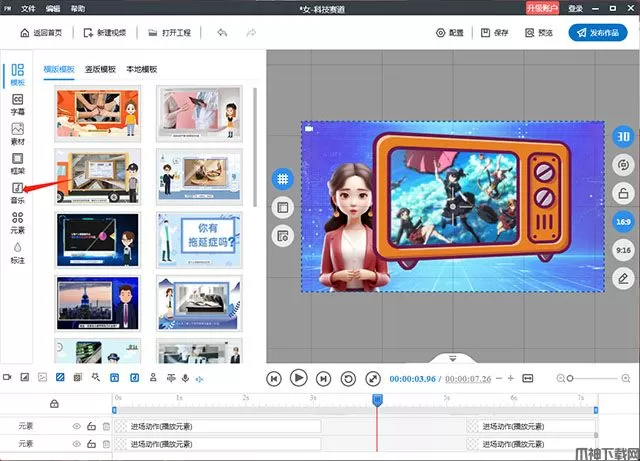
Task: Toggle visibility eye of first 元素 track
Action: tap(76, 426)
